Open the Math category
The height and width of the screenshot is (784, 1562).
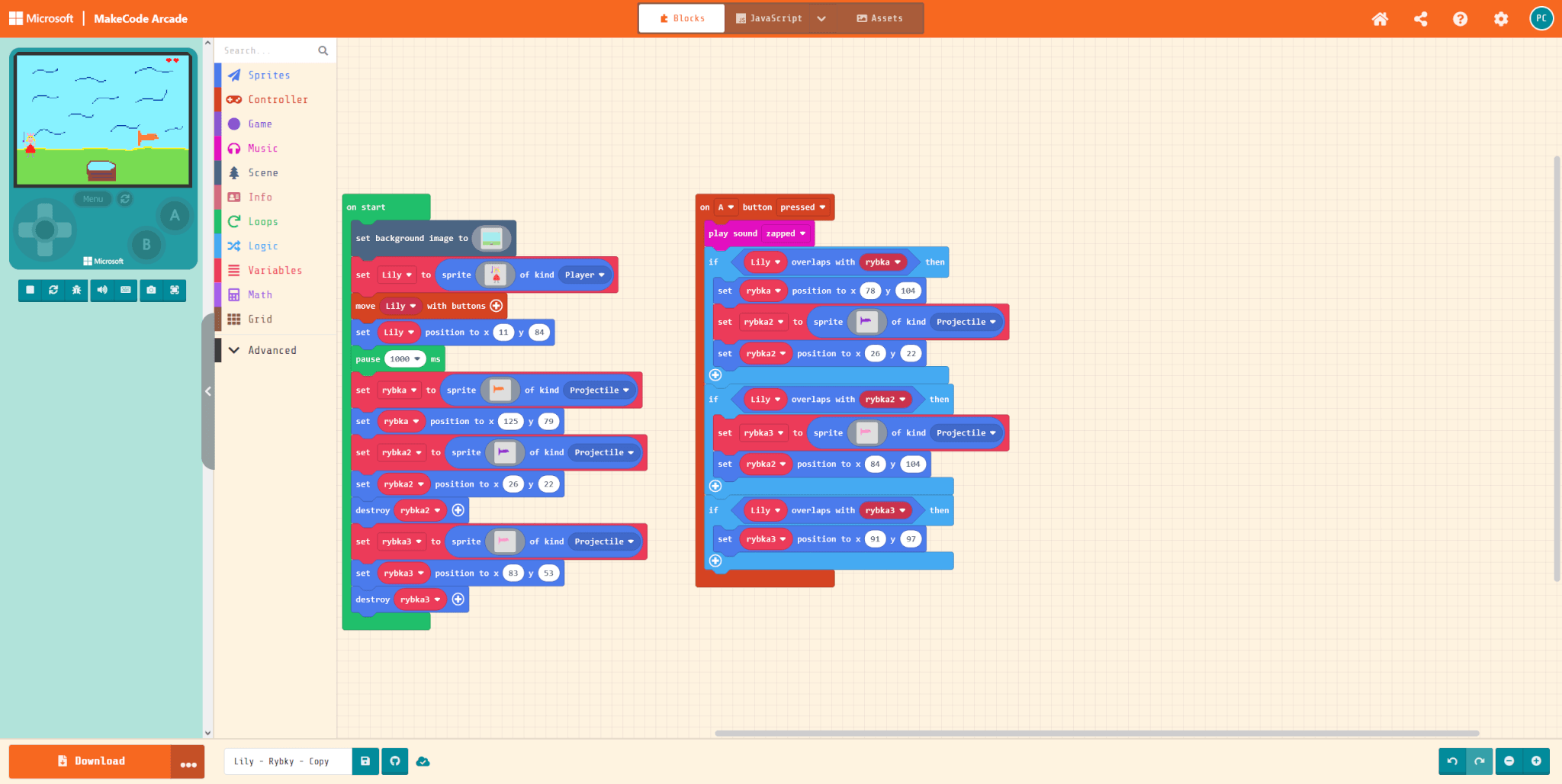tap(275, 294)
